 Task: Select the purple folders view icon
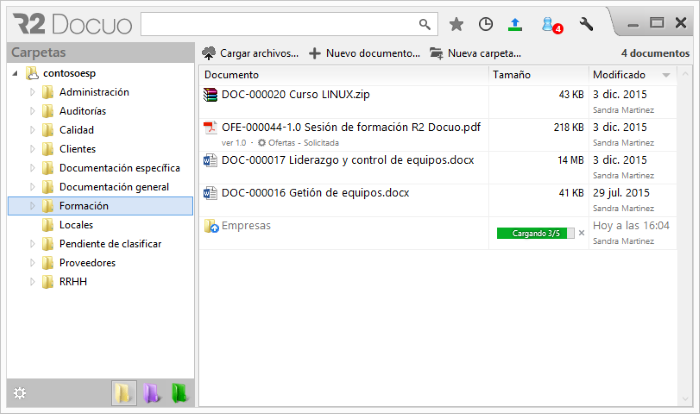coord(151,393)
